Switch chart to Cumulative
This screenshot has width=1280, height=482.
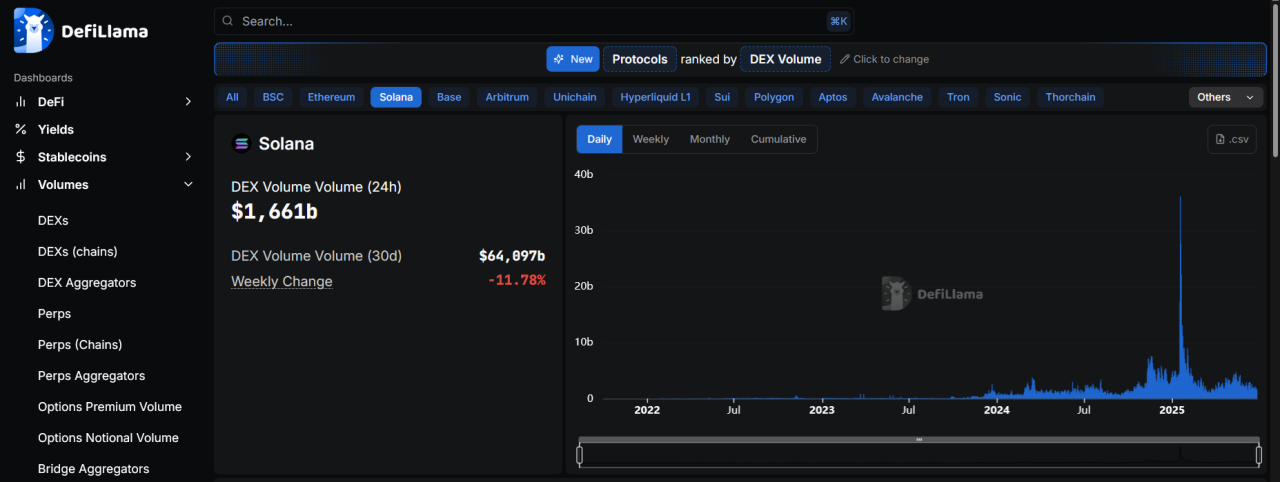pyautogui.click(x=778, y=139)
